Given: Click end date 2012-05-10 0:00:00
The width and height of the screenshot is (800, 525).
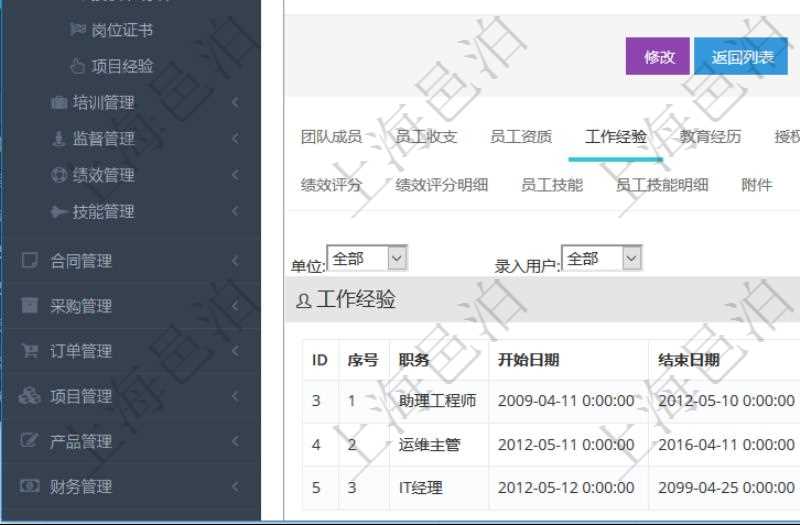Looking at the screenshot, I should 727,401.
